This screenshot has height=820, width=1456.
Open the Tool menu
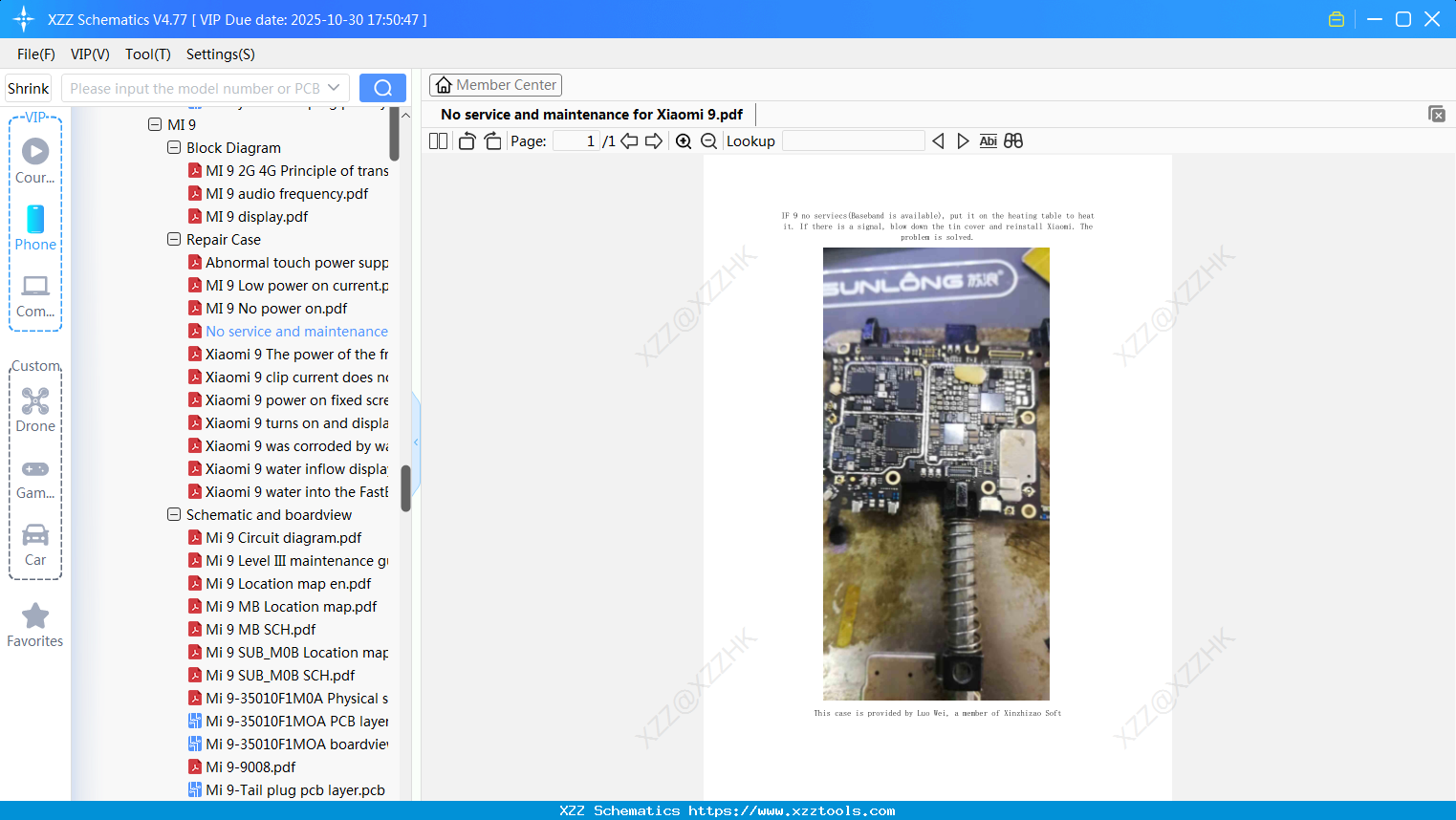[x=148, y=54]
